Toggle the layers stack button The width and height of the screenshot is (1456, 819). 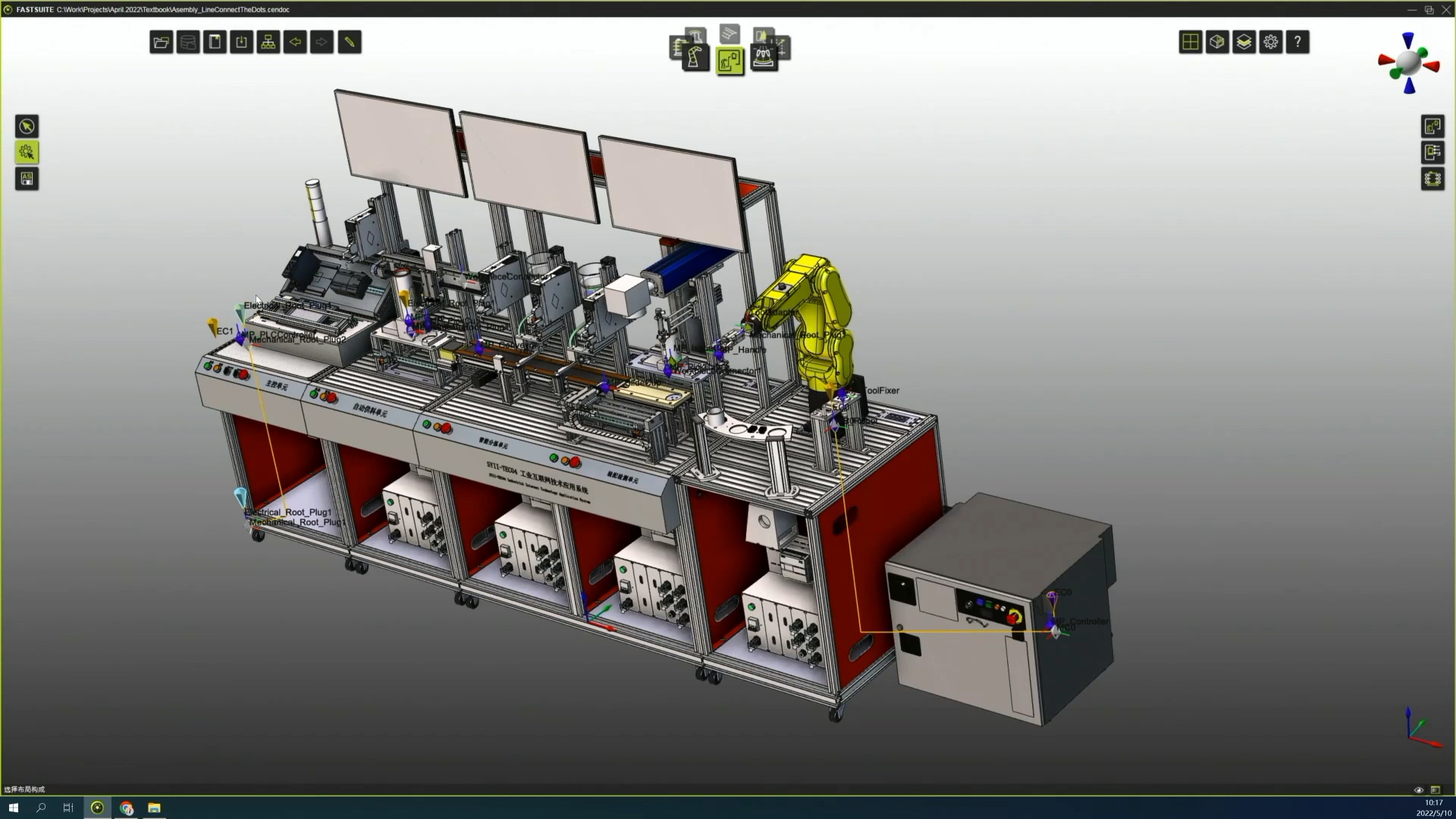coord(1244,42)
